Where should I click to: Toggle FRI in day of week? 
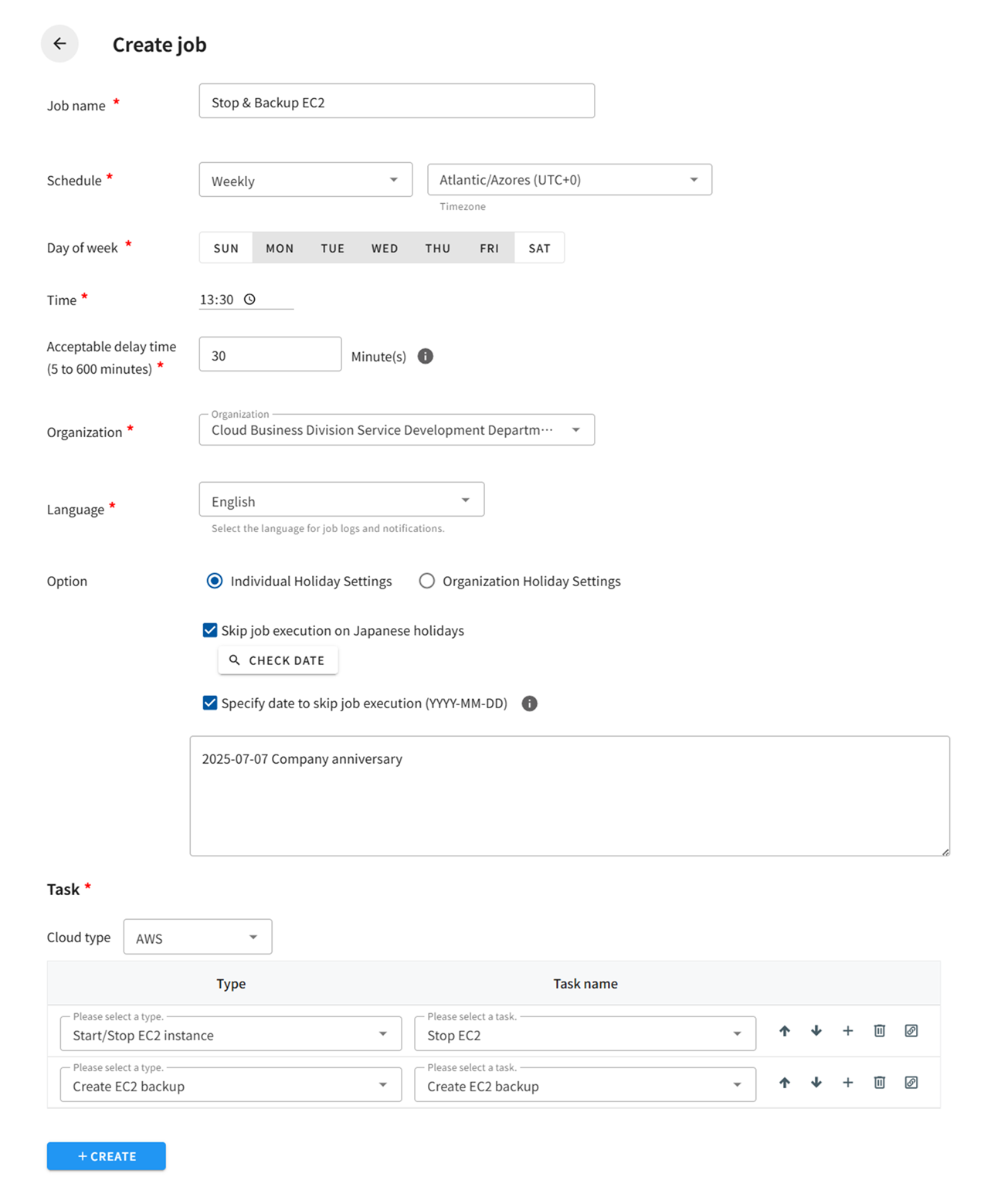pos(490,248)
